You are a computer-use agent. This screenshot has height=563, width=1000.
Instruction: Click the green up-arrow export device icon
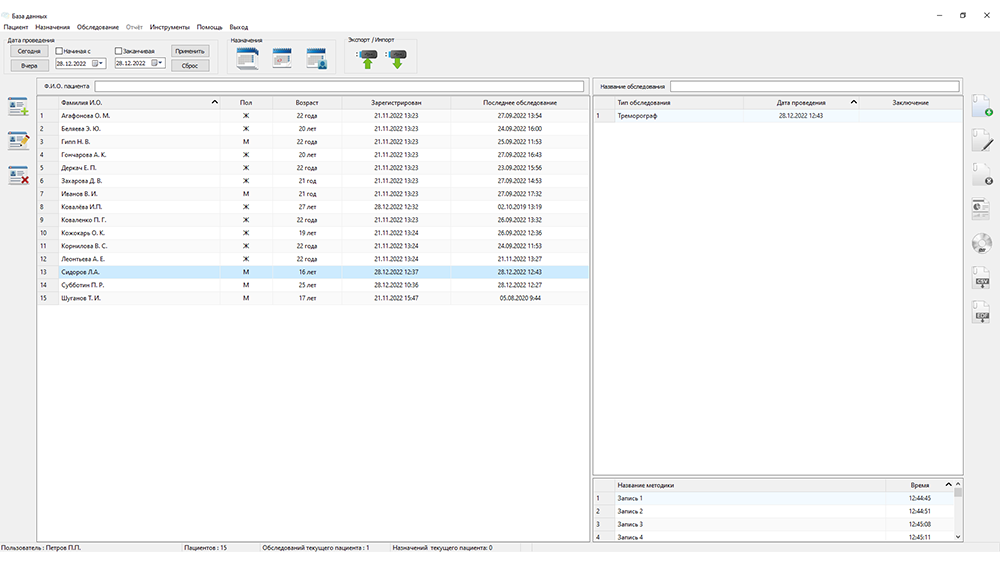tap(367, 58)
